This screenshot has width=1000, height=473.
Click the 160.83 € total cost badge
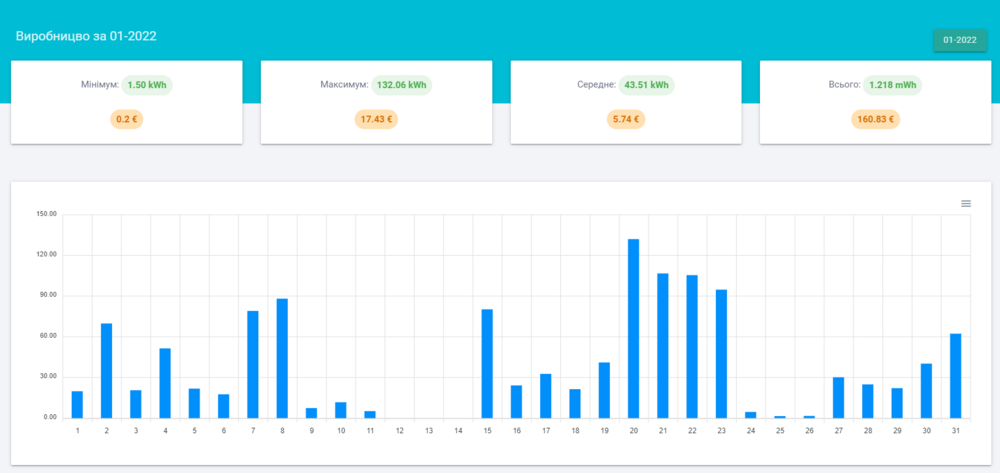[x=876, y=119]
